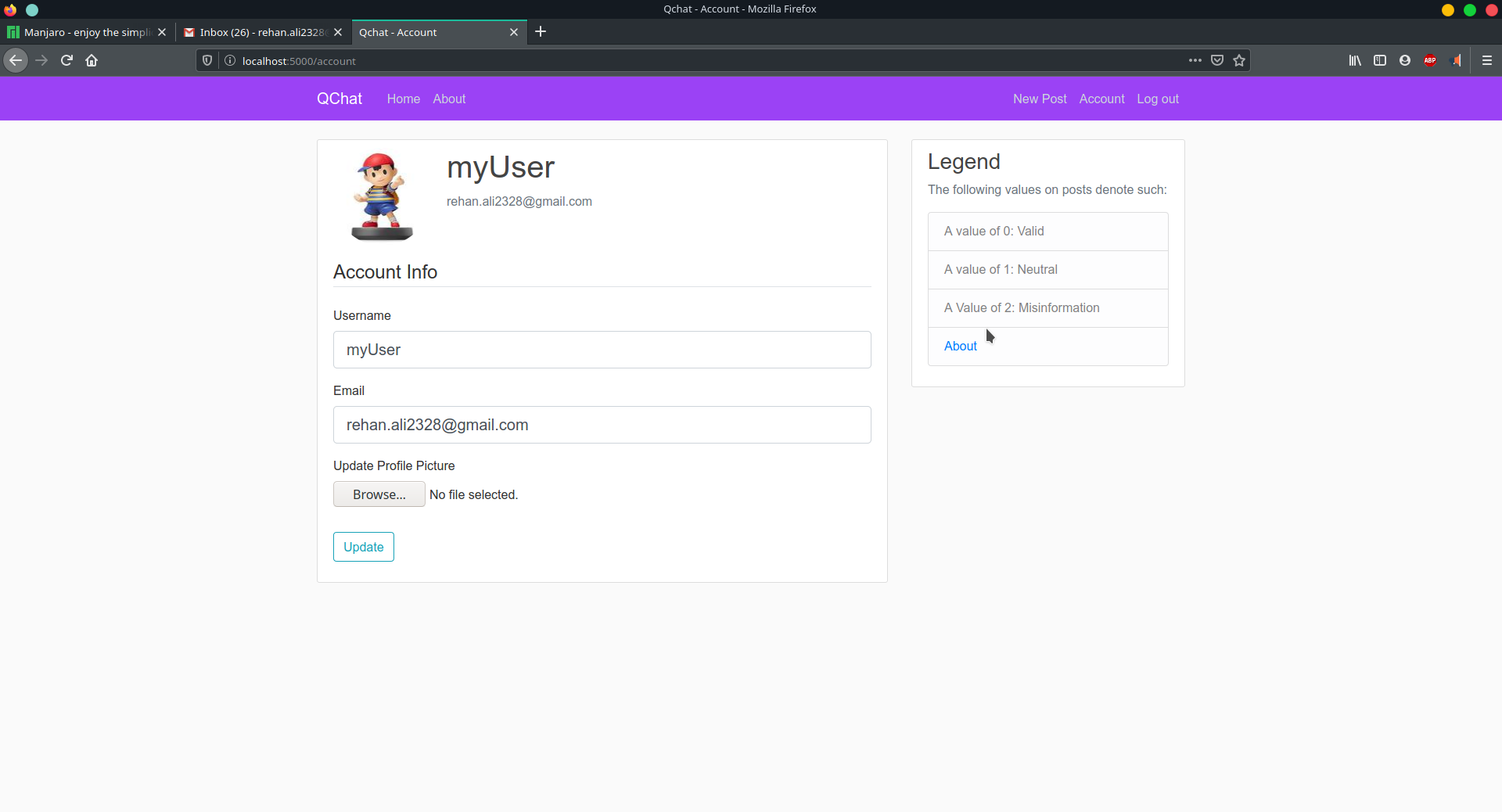Open About in the navbar
1502x812 pixels.
pyautogui.click(x=449, y=99)
